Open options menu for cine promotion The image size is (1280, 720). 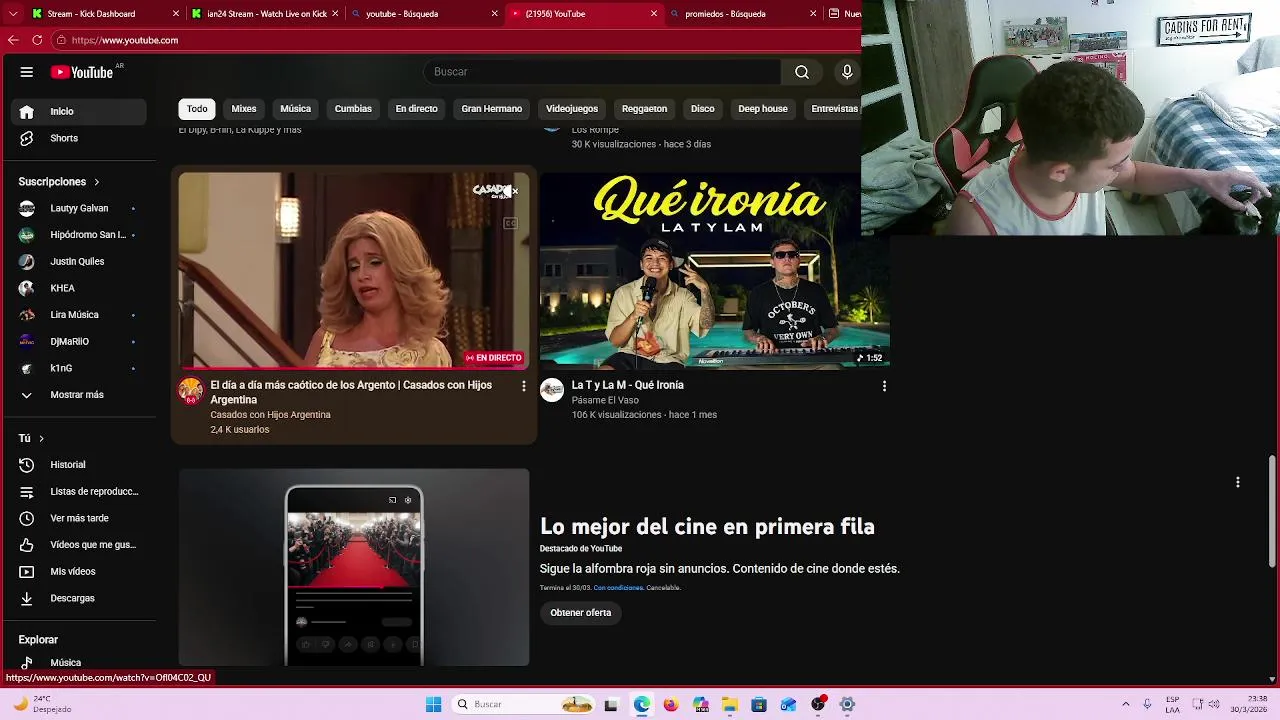click(1238, 482)
